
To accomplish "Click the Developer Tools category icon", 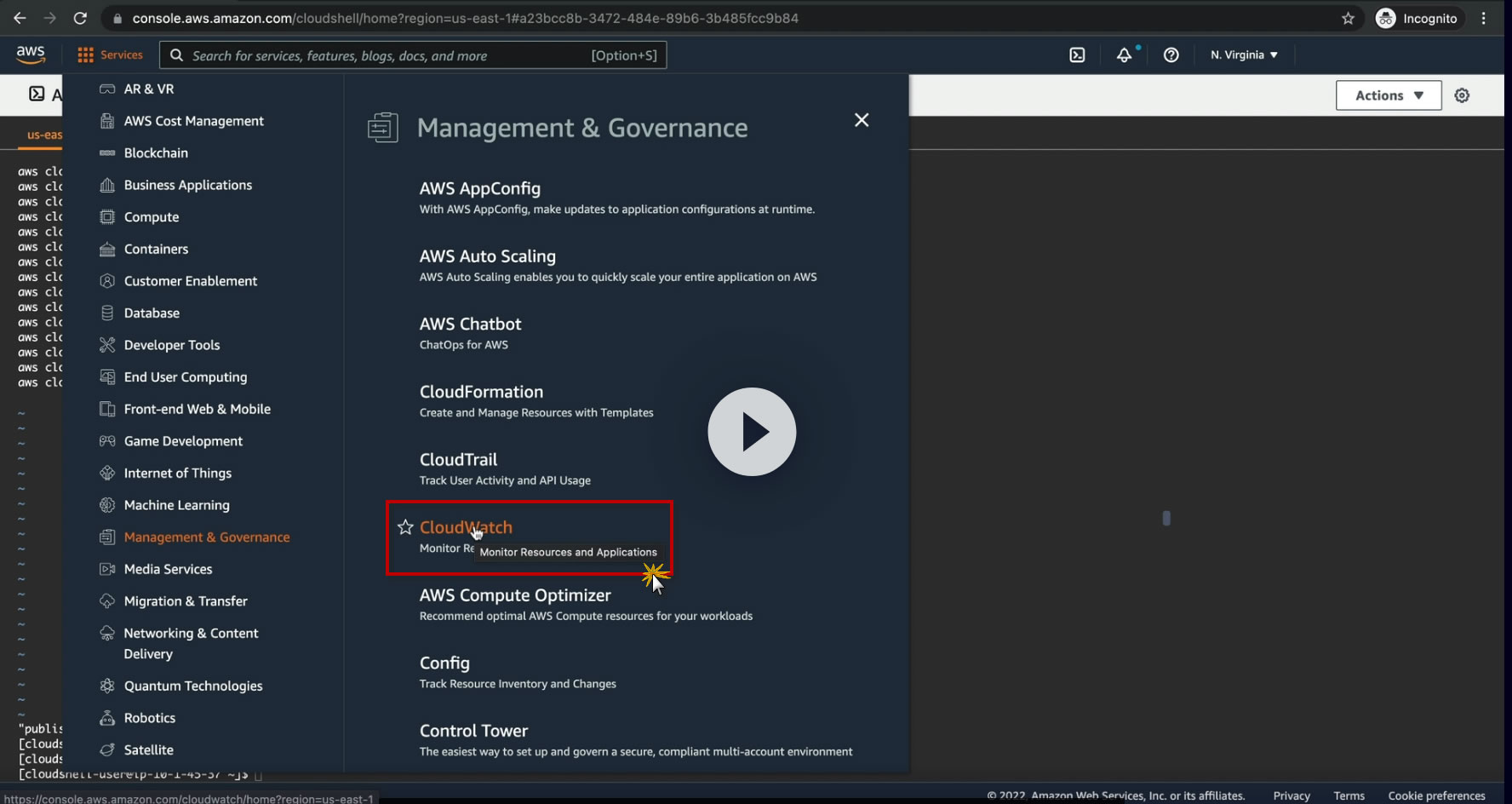I will [x=107, y=345].
